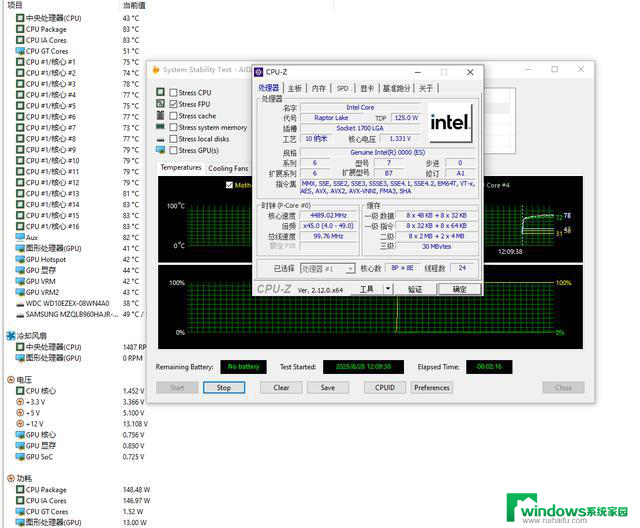Enable the Stress CPU checkbox

point(173,93)
